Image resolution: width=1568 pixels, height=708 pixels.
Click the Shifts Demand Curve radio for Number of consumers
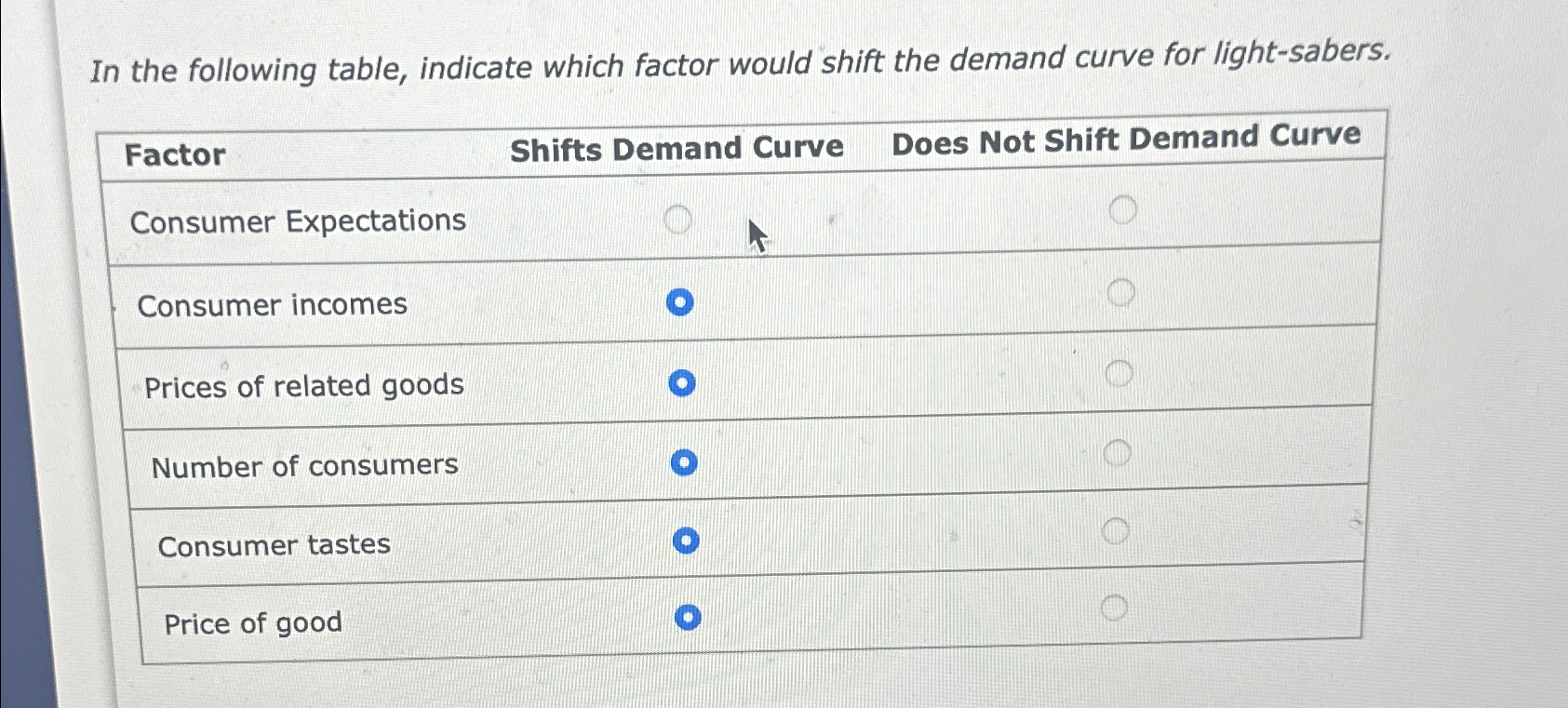pos(684,462)
